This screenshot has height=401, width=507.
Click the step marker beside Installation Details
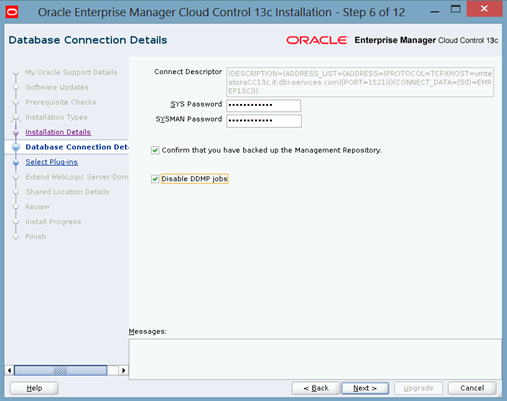pyautogui.click(x=16, y=132)
